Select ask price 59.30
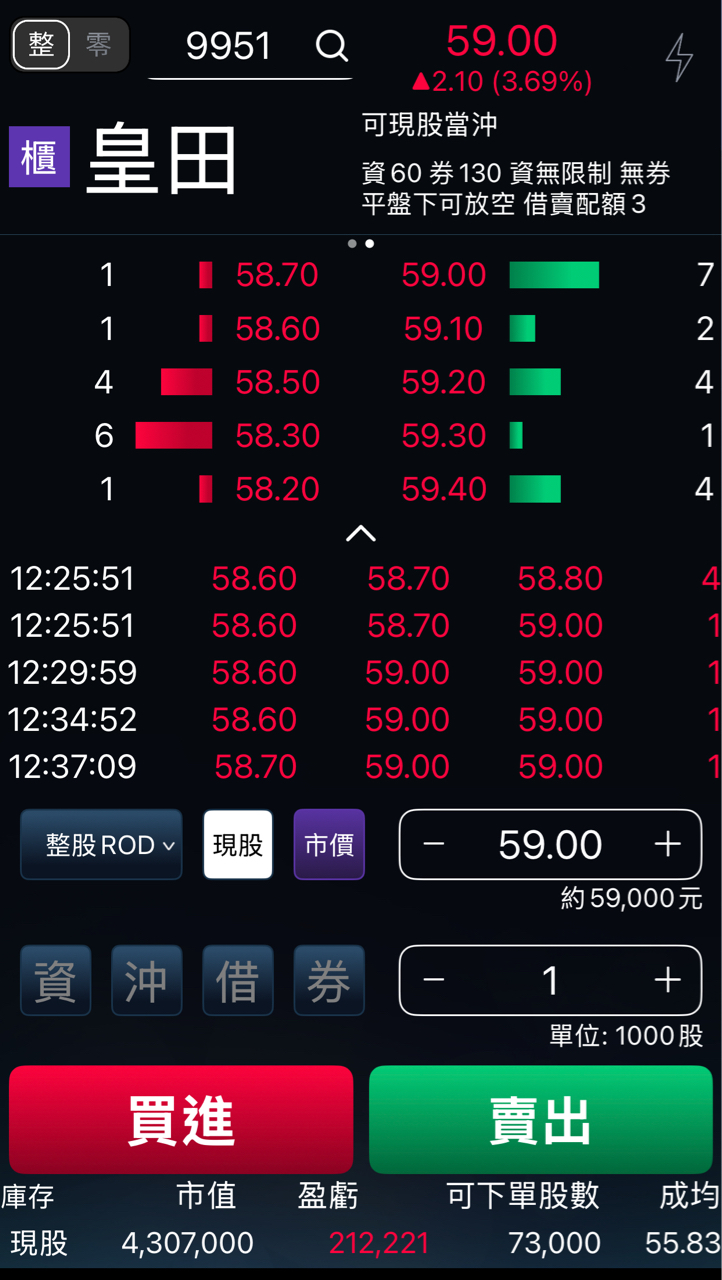The image size is (722, 1280). click(443, 436)
